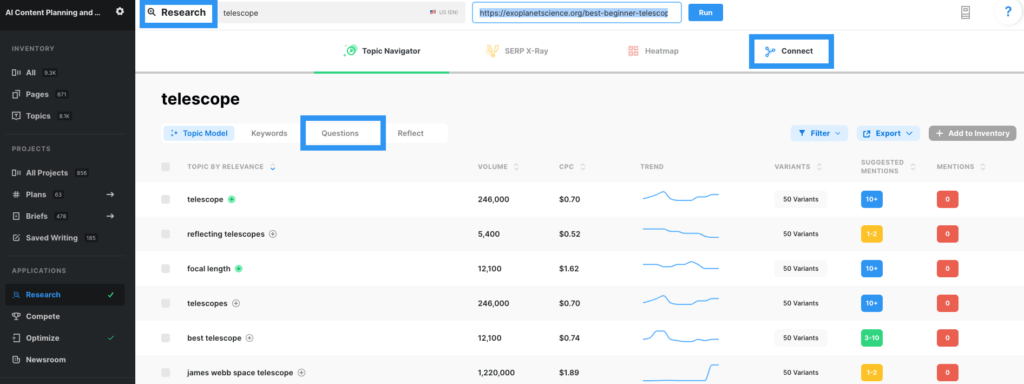This screenshot has width=1024, height=384.
Task: Check the james webb space telescope checkbox
Action: coord(165,372)
